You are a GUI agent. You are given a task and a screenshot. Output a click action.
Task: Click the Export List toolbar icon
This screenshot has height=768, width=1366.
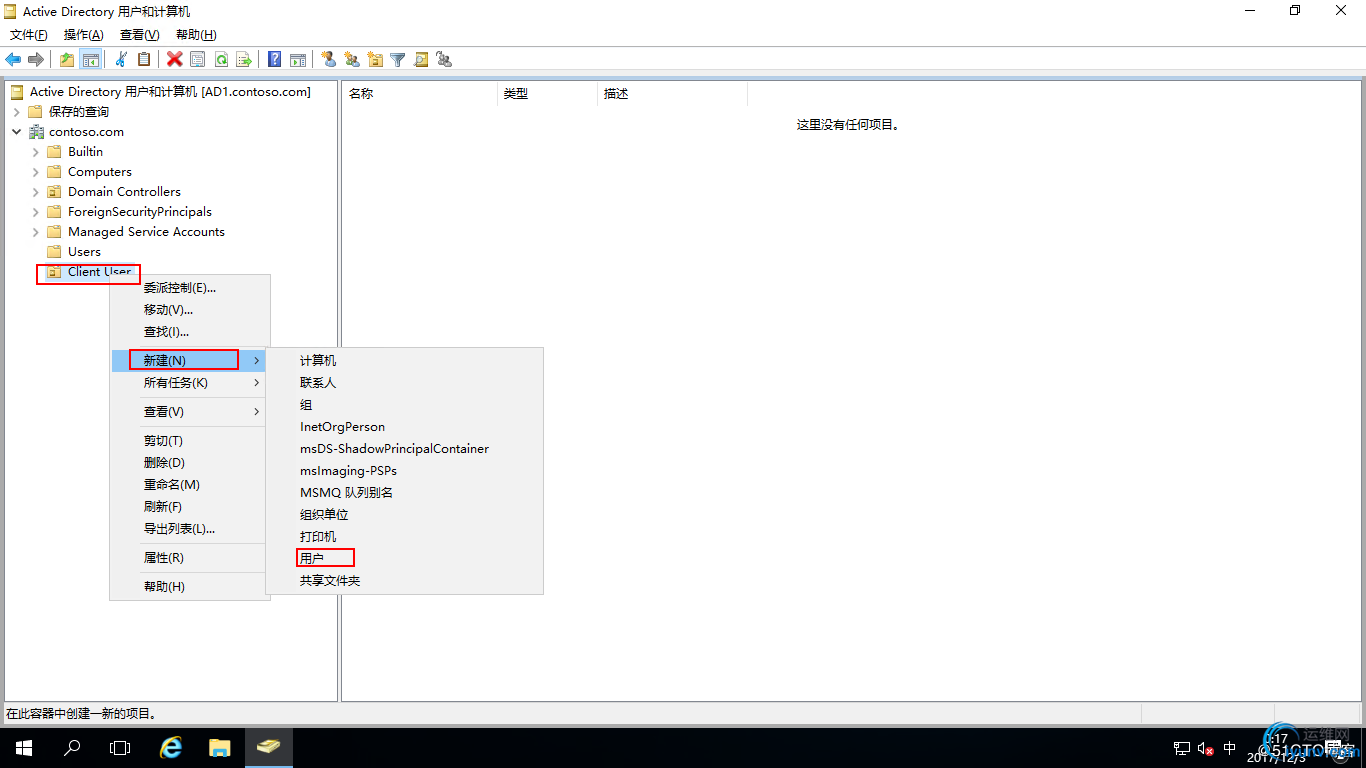click(244, 59)
